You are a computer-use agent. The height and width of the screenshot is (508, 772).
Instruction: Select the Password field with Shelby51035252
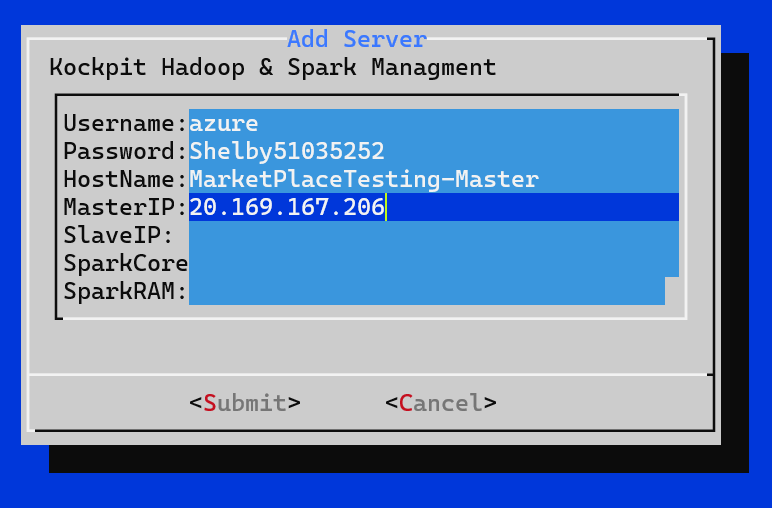pos(434,151)
